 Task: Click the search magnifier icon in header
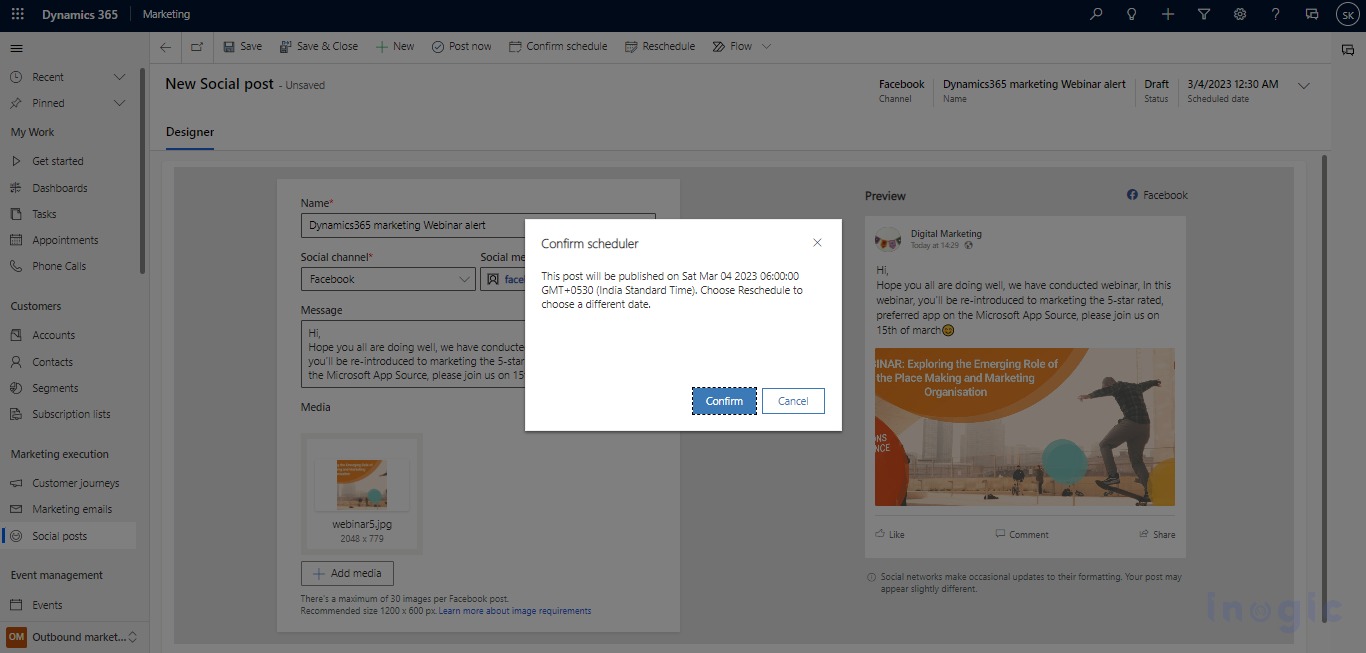(1096, 15)
